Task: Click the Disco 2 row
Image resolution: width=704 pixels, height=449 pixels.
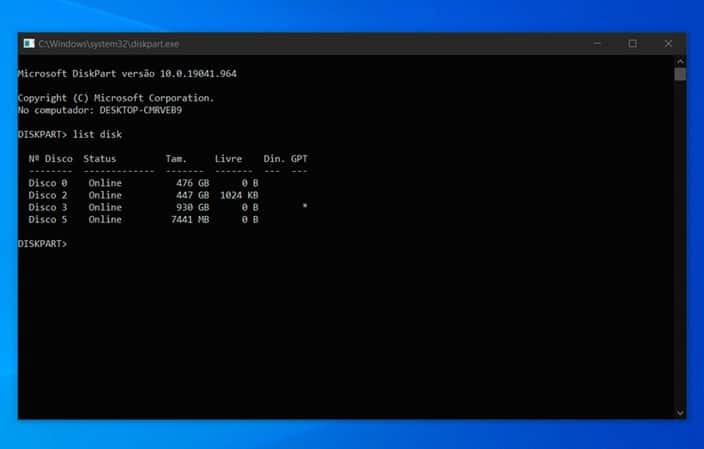Action: coord(143,195)
